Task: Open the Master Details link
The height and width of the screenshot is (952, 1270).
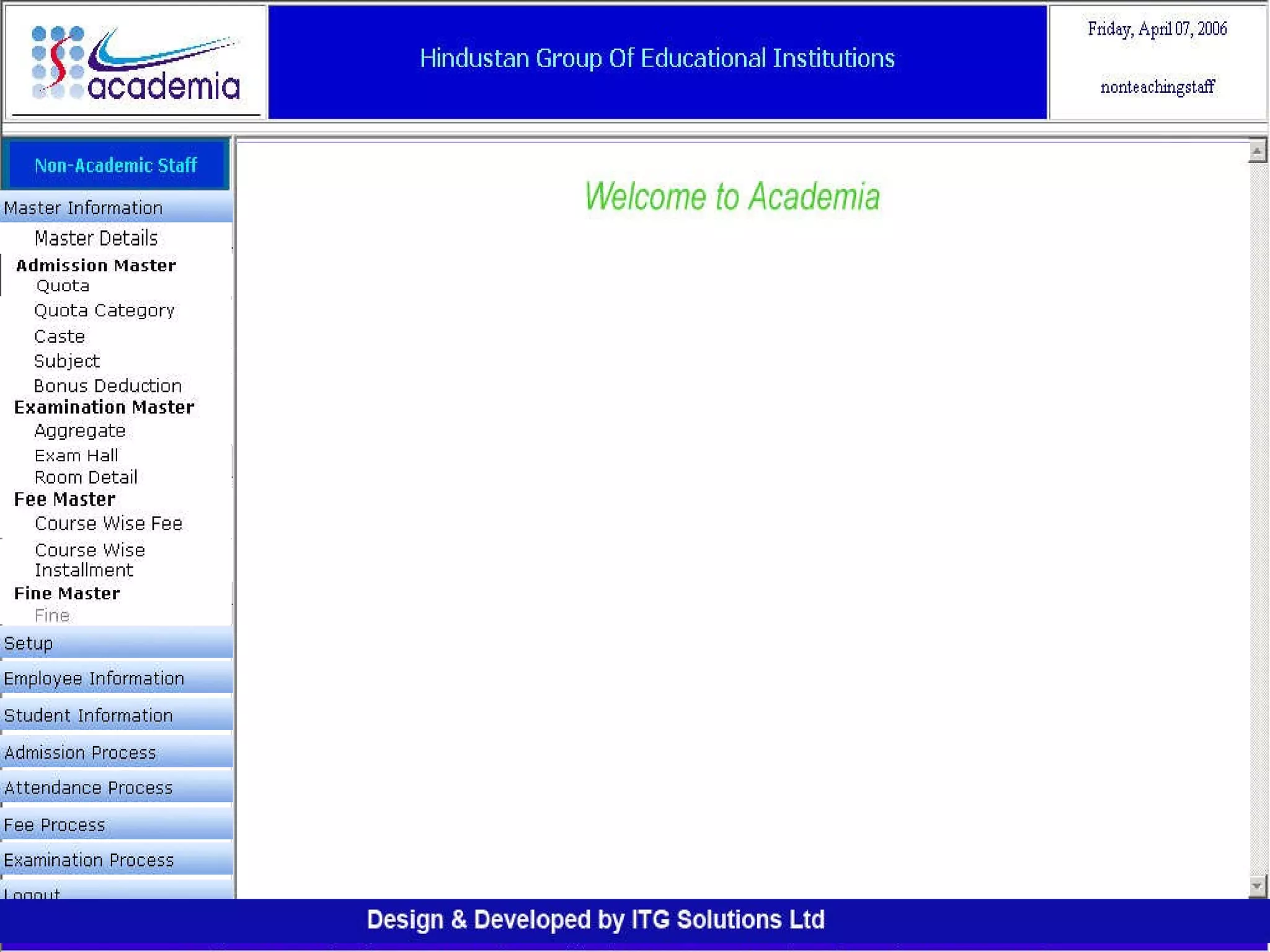Action: [x=96, y=238]
